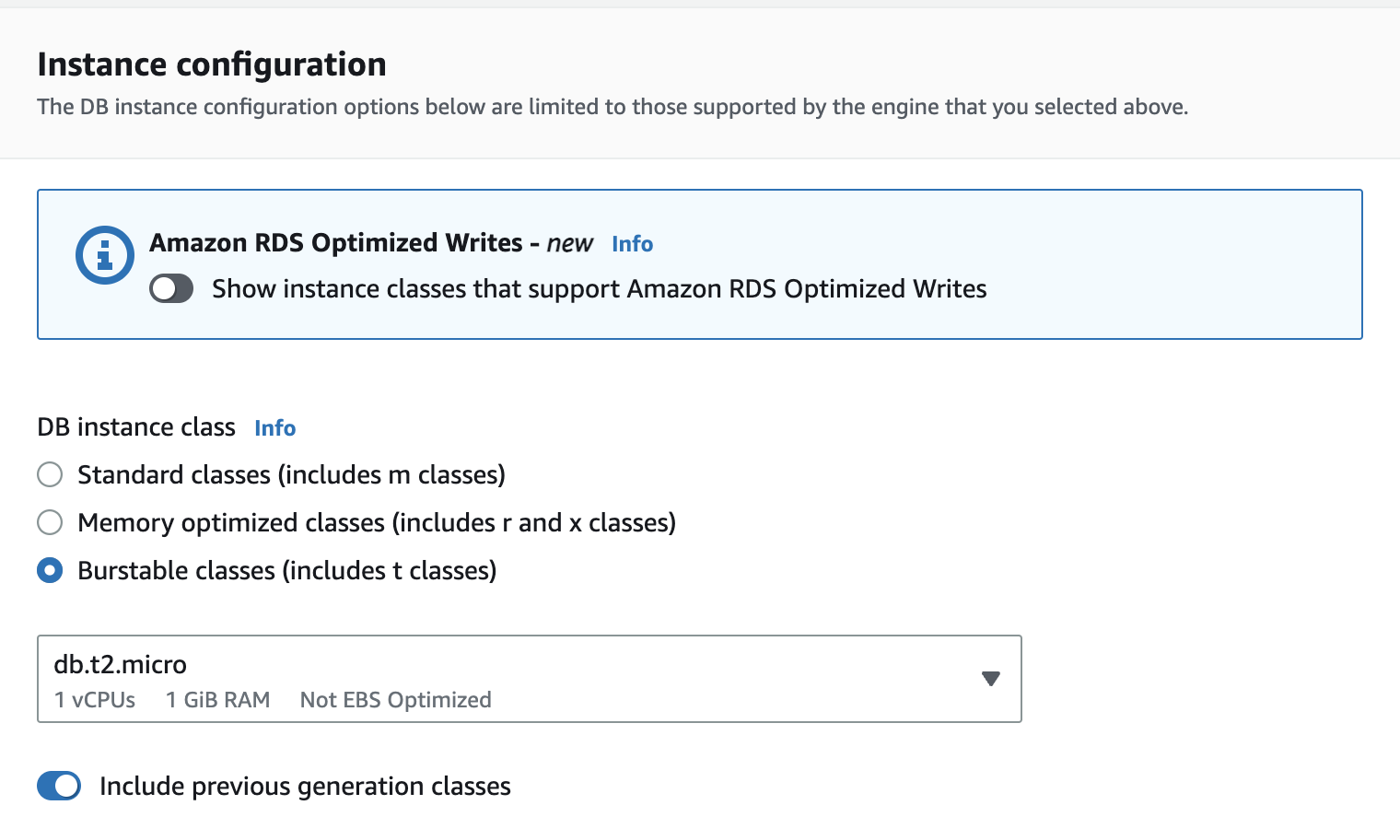Click the 'Include previous generation classes' label

[305, 787]
